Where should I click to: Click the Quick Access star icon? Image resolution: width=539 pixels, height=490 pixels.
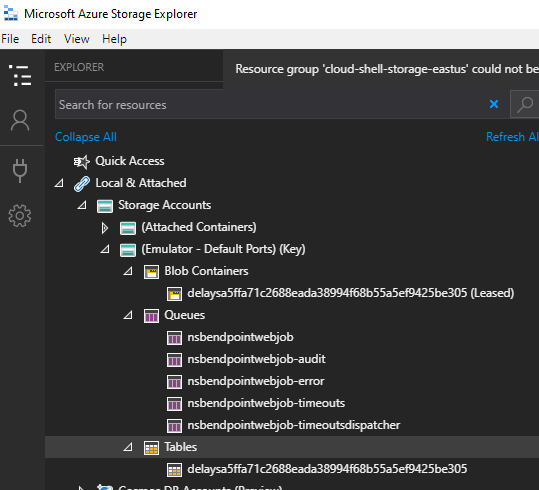(x=82, y=161)
